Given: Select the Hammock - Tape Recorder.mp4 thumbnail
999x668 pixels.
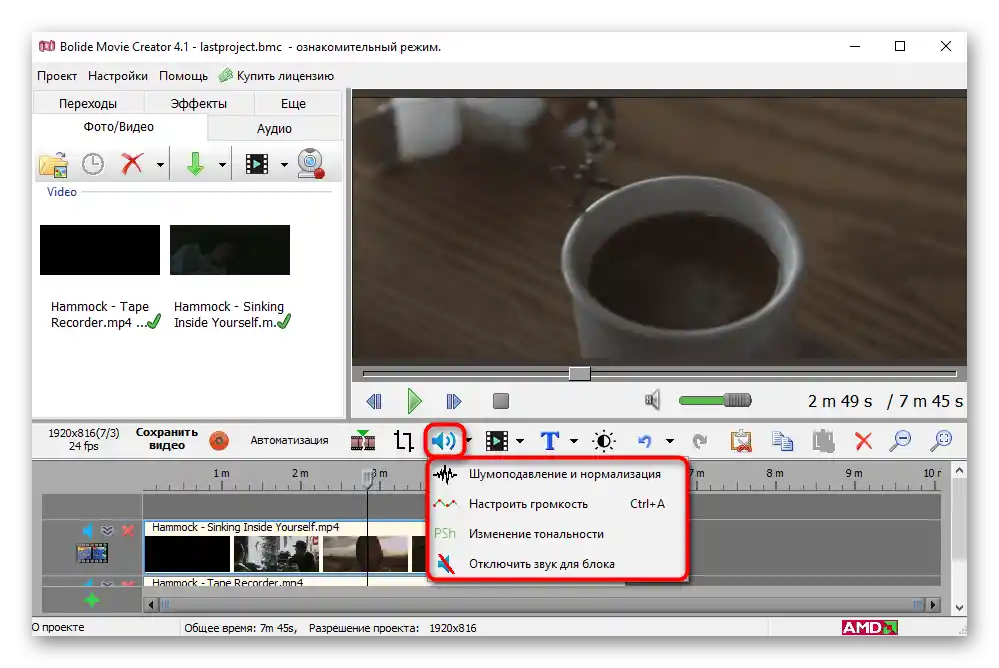Looking at the screenshot, I should pos(100,250).
